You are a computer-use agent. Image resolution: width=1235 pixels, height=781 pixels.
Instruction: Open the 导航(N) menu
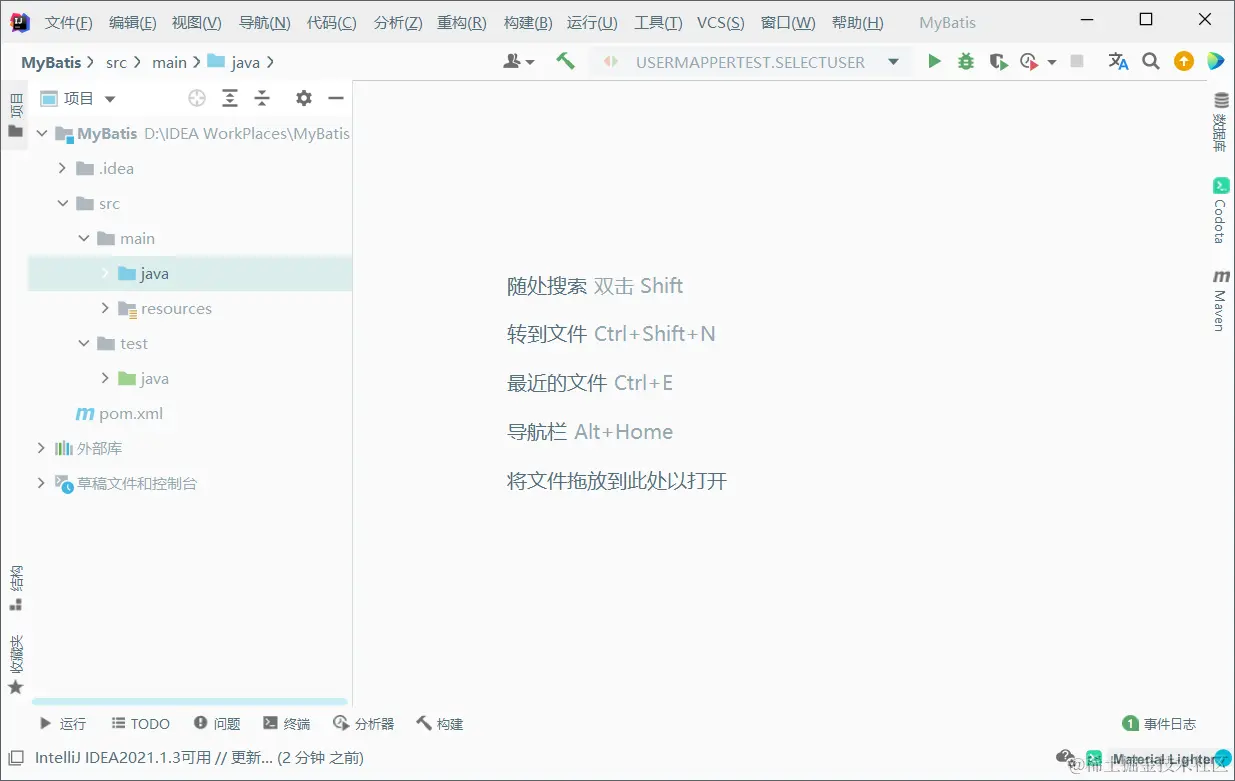click(265, 22)
